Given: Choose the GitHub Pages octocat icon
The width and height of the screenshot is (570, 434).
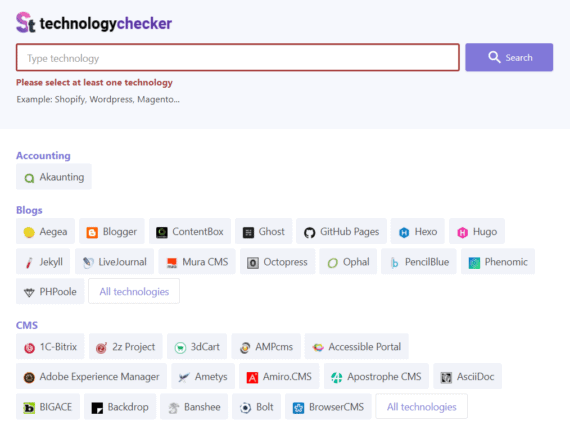Looking at the screenshot, I should (309, 232).
